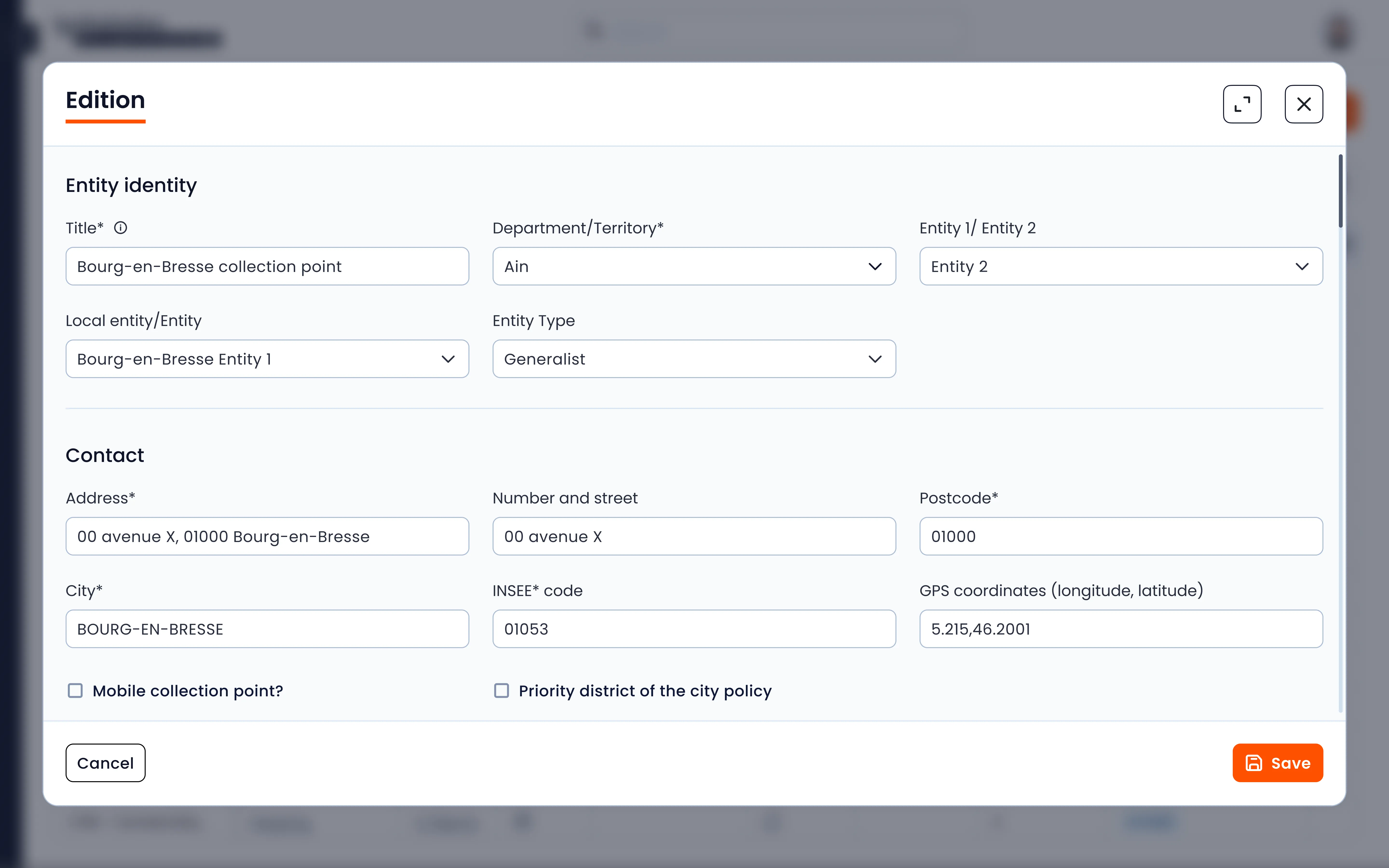1389x868 pixels.
Task: Click the Title info icon
Action: coord(121,228)
